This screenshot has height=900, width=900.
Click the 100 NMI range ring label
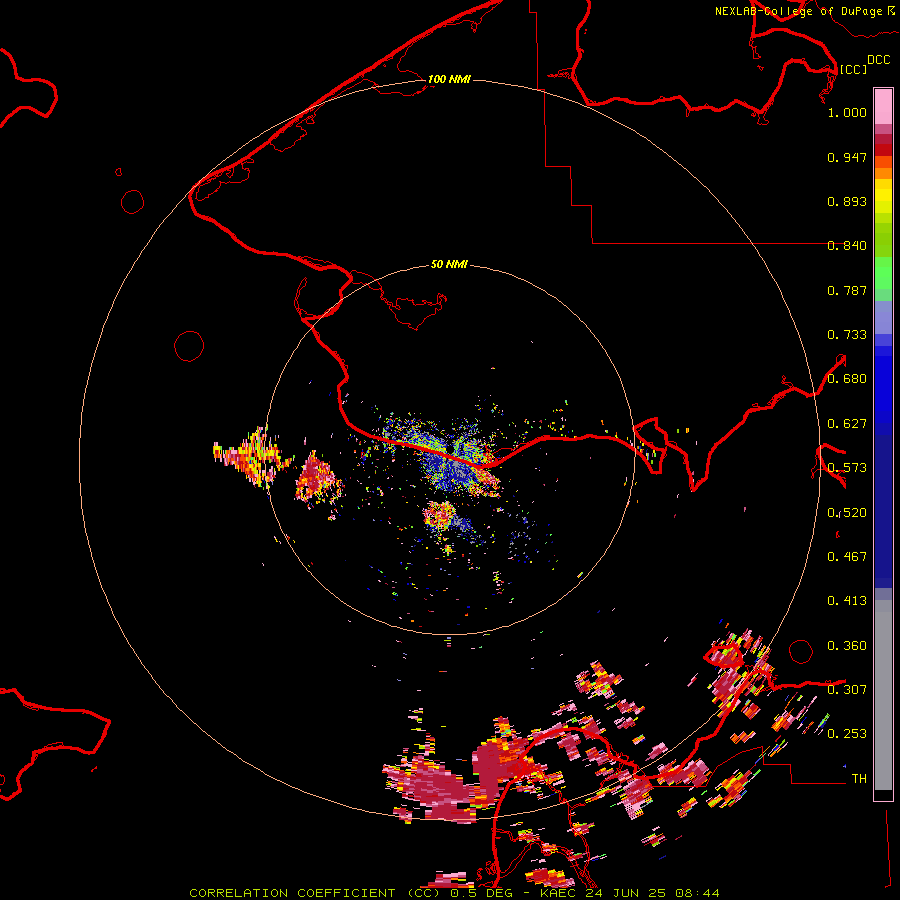(x=449, y=79)
